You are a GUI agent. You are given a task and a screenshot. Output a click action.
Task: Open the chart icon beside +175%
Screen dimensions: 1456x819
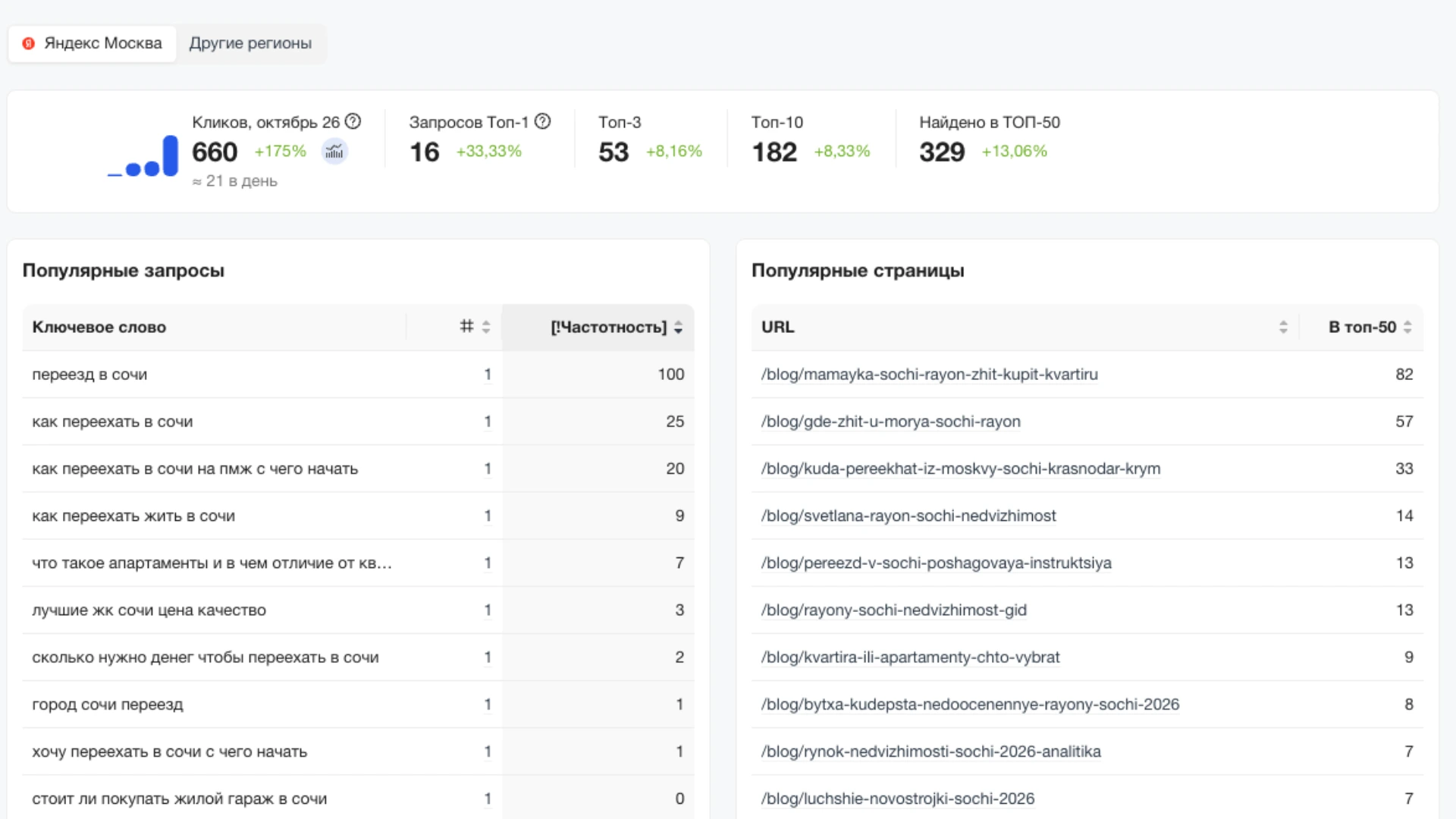(334, 152)
